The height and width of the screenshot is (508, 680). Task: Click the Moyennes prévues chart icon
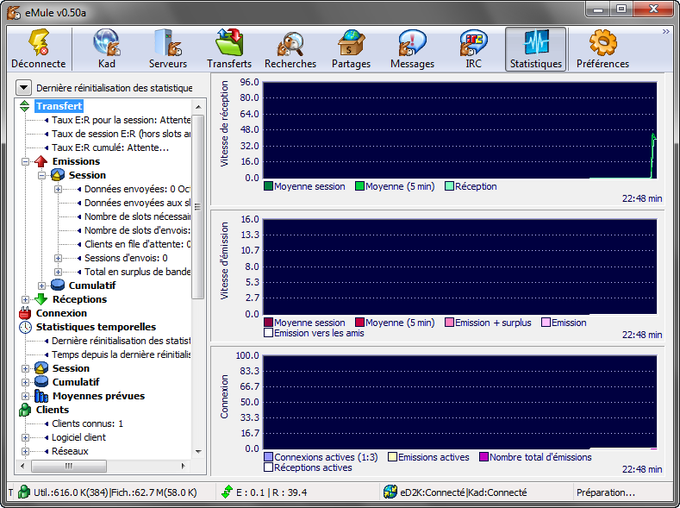coord(41,396)
